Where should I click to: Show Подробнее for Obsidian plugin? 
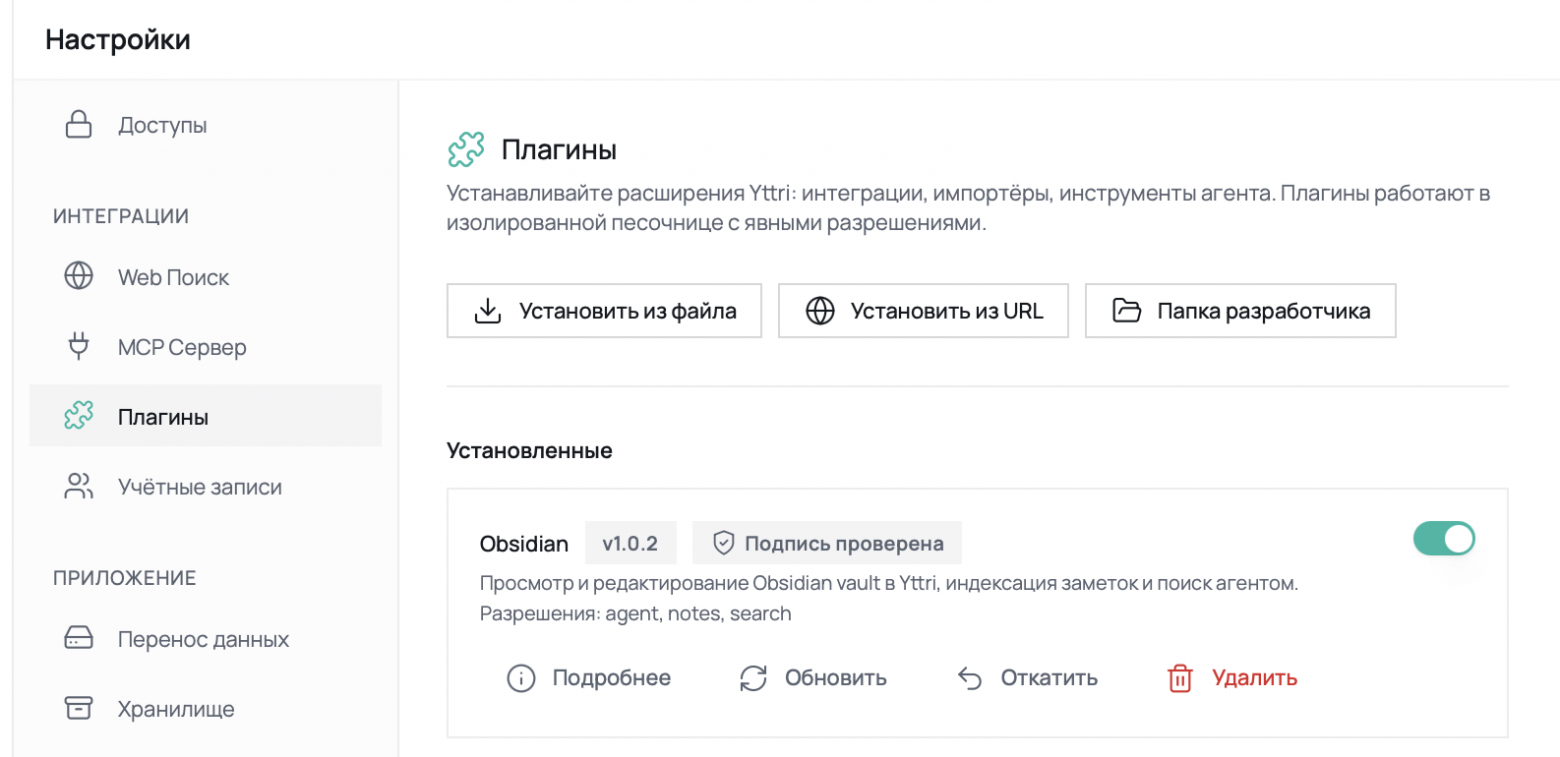coord(589,678)
